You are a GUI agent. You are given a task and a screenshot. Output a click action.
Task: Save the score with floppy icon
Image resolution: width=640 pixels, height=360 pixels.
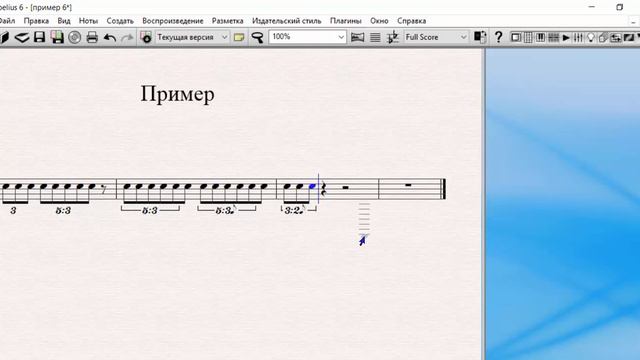click(x=40, y=38)
